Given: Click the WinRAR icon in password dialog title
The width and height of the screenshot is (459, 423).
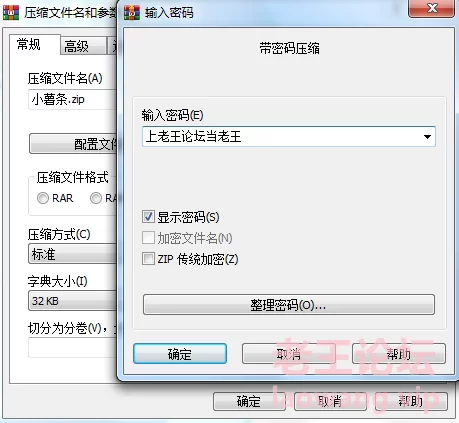Looking at the screenshot, I should (132, 13).
